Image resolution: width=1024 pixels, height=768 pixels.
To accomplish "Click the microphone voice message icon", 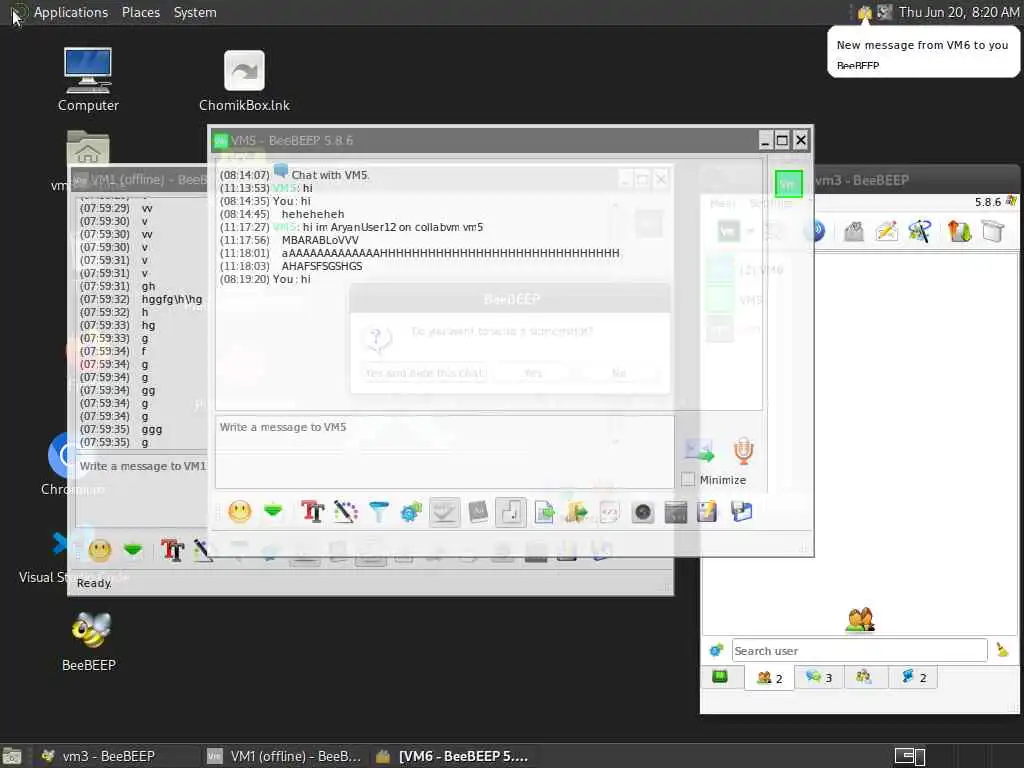I will pos(743,451).
